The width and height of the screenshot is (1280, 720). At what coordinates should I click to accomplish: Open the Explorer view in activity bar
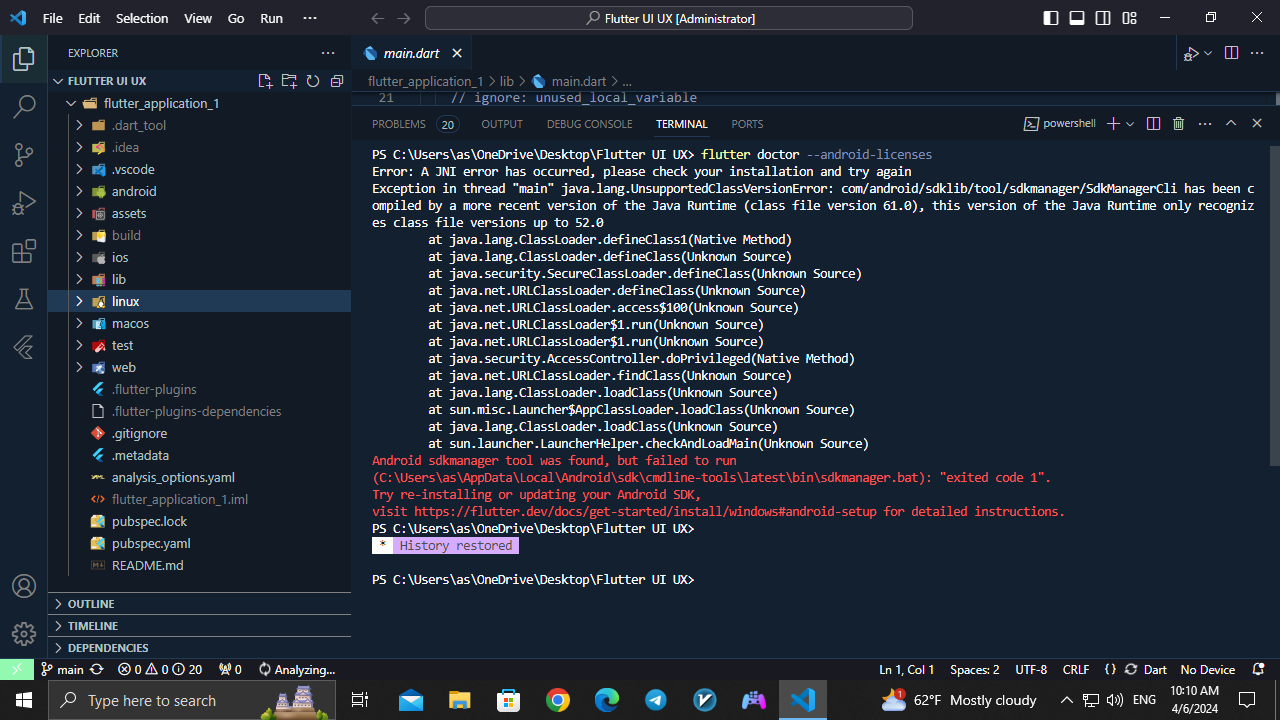[24, 59]
